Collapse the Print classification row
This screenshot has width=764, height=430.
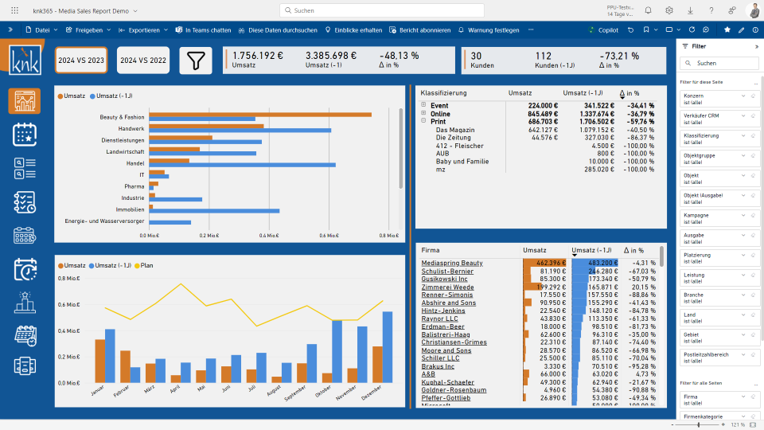pos(423,120)
